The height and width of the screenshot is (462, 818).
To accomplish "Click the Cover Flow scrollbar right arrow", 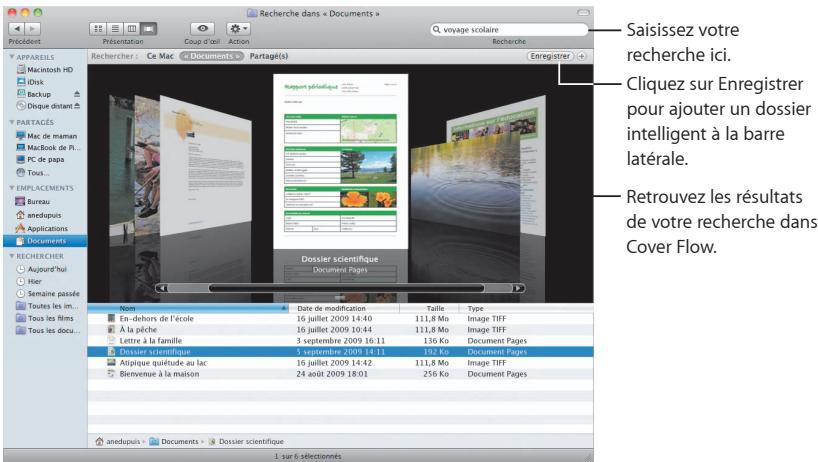I will tap(518, 288).
